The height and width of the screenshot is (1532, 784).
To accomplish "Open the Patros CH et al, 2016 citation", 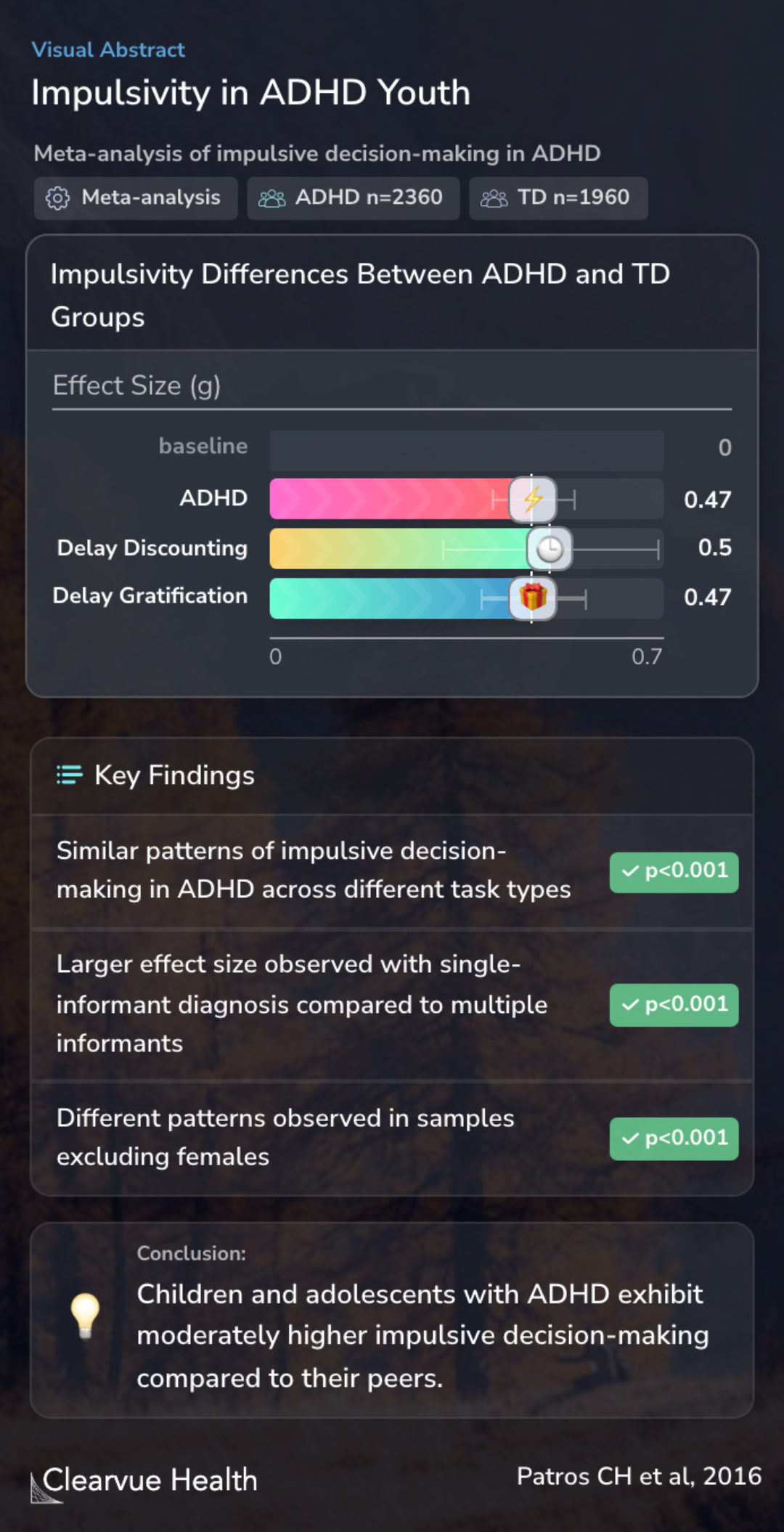I will coord(639,1476).
